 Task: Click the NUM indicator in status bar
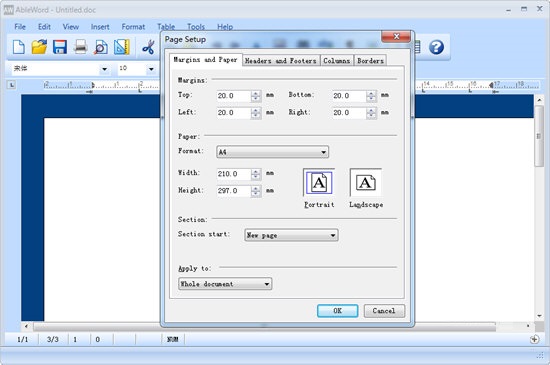click(x=173, y=339)
